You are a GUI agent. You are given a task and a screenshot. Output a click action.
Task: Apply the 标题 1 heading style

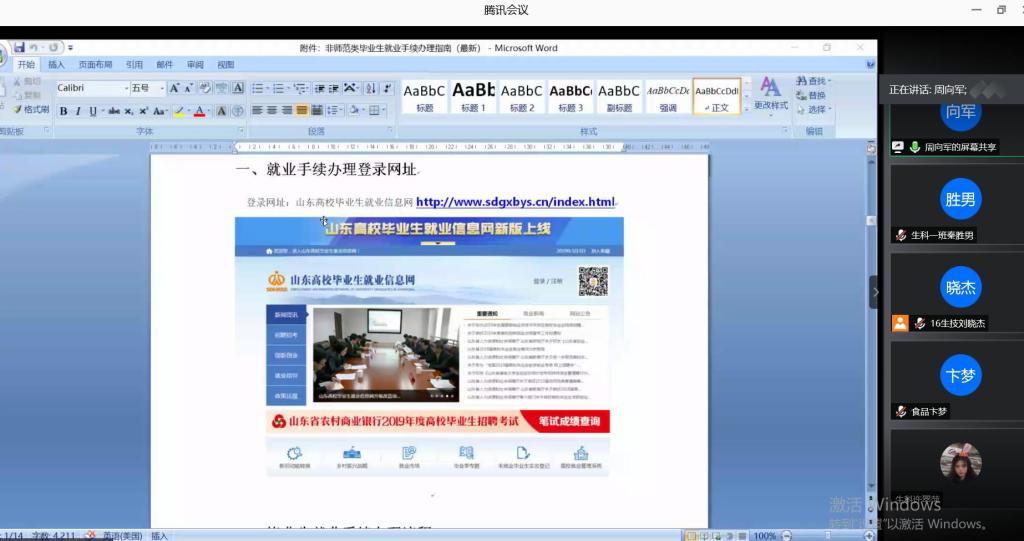[474, 96]
